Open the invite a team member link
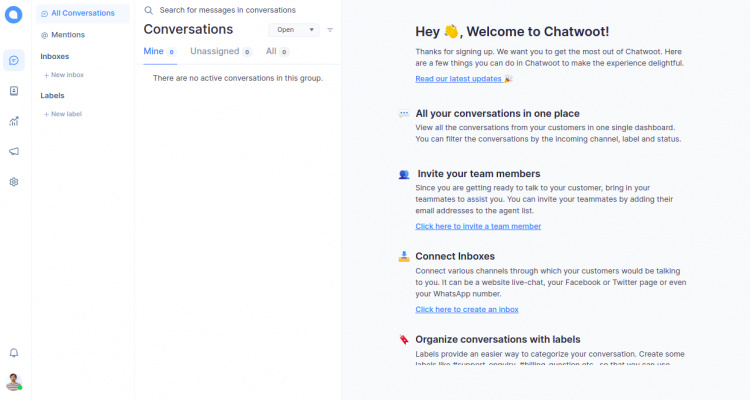Viewport: 750px width, 400px height. click(478, 226)
